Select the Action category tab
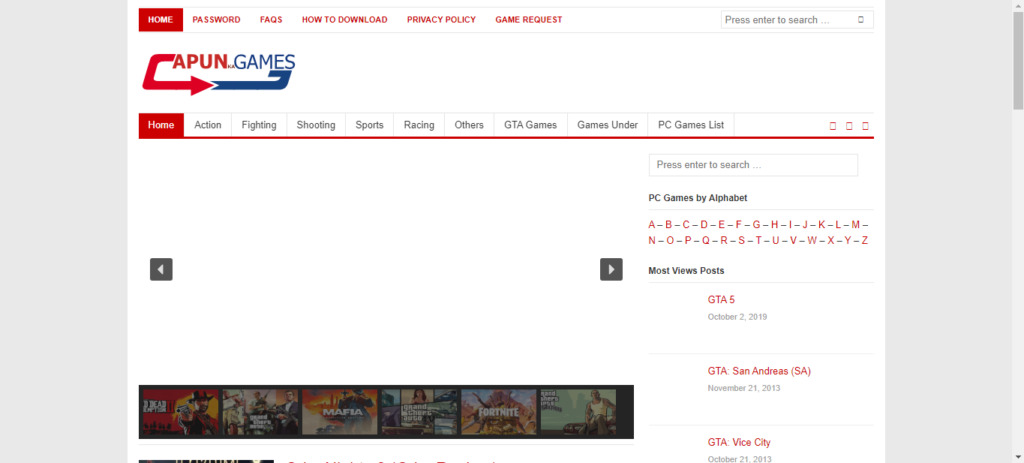Viewport: 1024px width, 463px height. [x=208, y=125]
